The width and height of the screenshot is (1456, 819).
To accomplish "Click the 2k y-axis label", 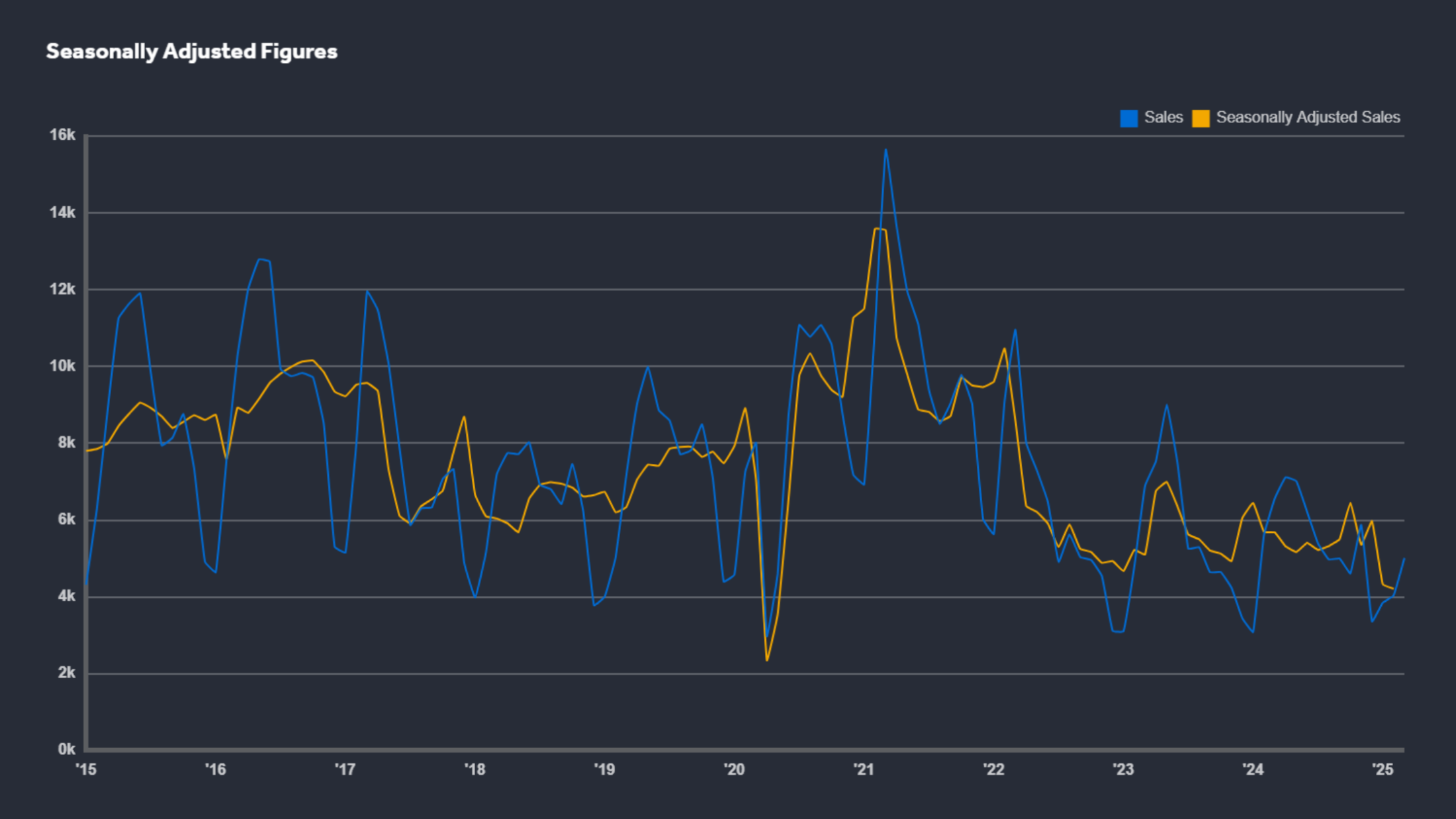I will coord(66,673).
